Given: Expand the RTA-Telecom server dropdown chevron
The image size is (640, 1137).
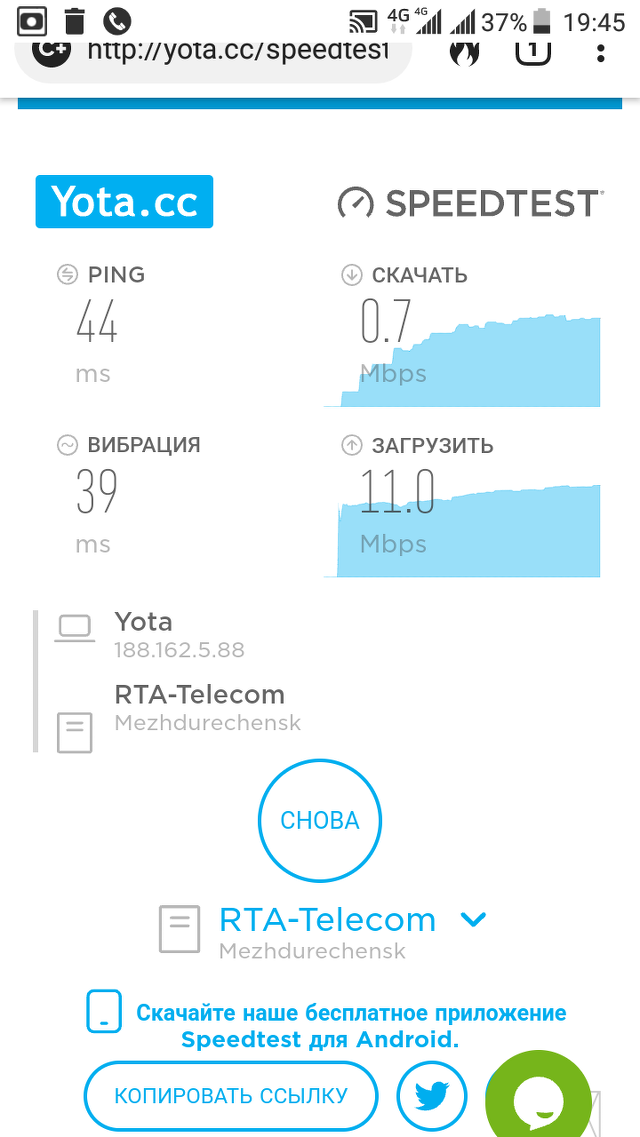Looking at the screenshot, I should [473, 919].
